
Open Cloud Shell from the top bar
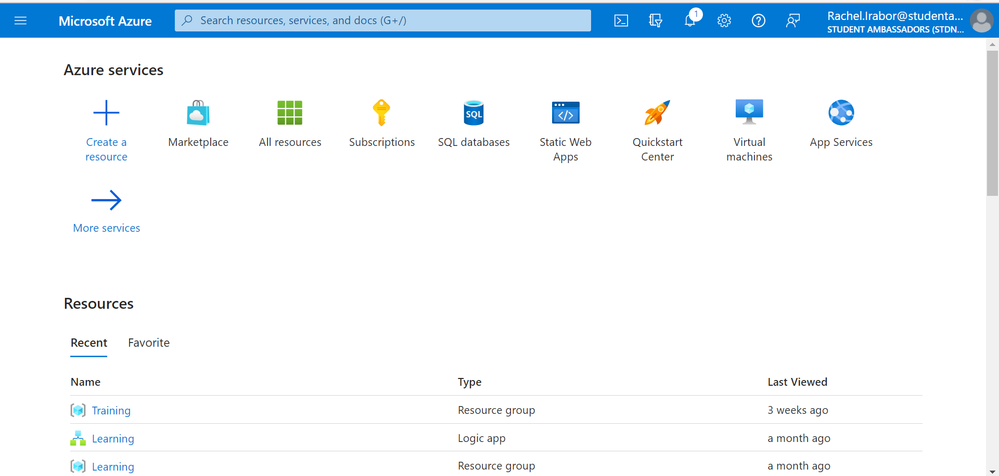[x=621, y=20]
